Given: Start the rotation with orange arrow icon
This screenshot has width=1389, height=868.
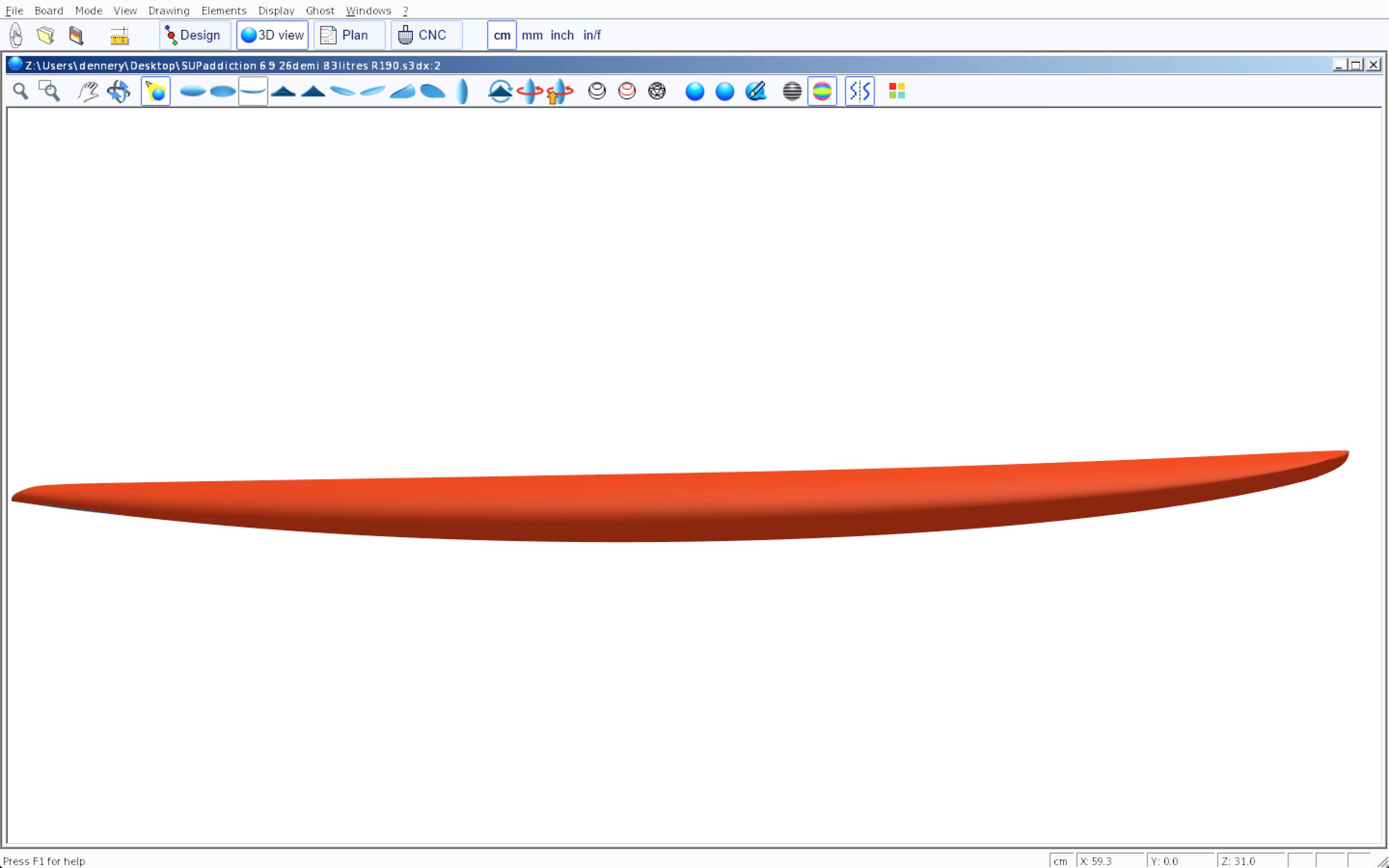Looking at the screenshot, I should tap(559, 91).
